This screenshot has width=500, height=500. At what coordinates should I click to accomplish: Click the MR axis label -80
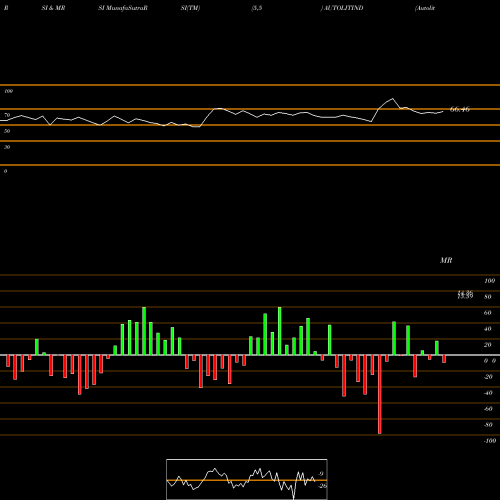[488, 425]
